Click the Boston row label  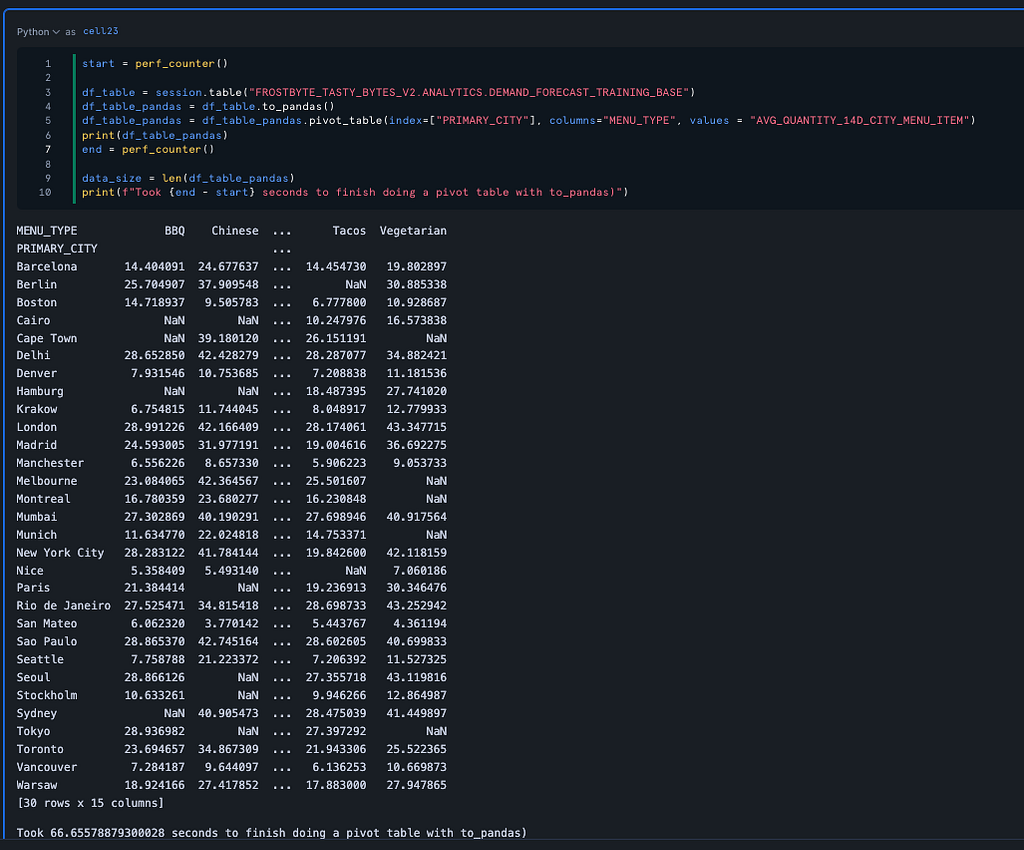pos(37,302)
